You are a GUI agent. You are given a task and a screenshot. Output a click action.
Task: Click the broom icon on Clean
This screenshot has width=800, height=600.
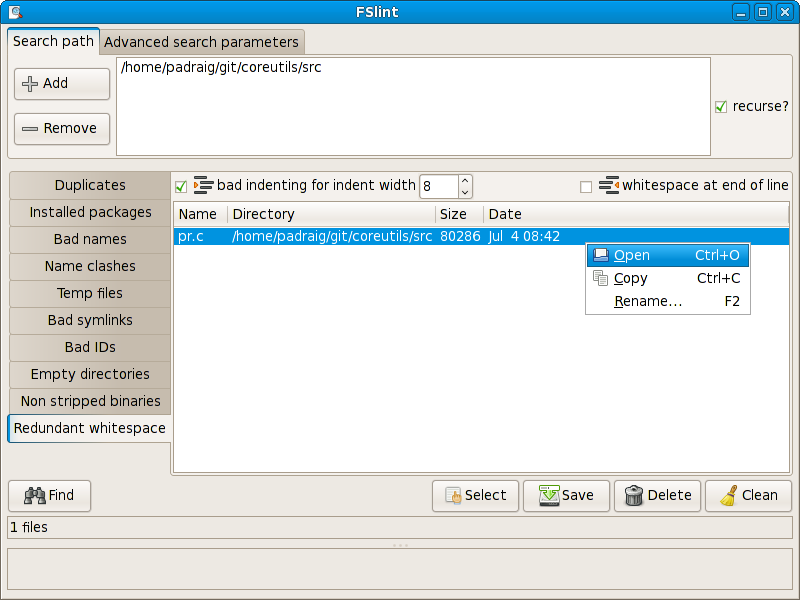[x=729, y=495]
